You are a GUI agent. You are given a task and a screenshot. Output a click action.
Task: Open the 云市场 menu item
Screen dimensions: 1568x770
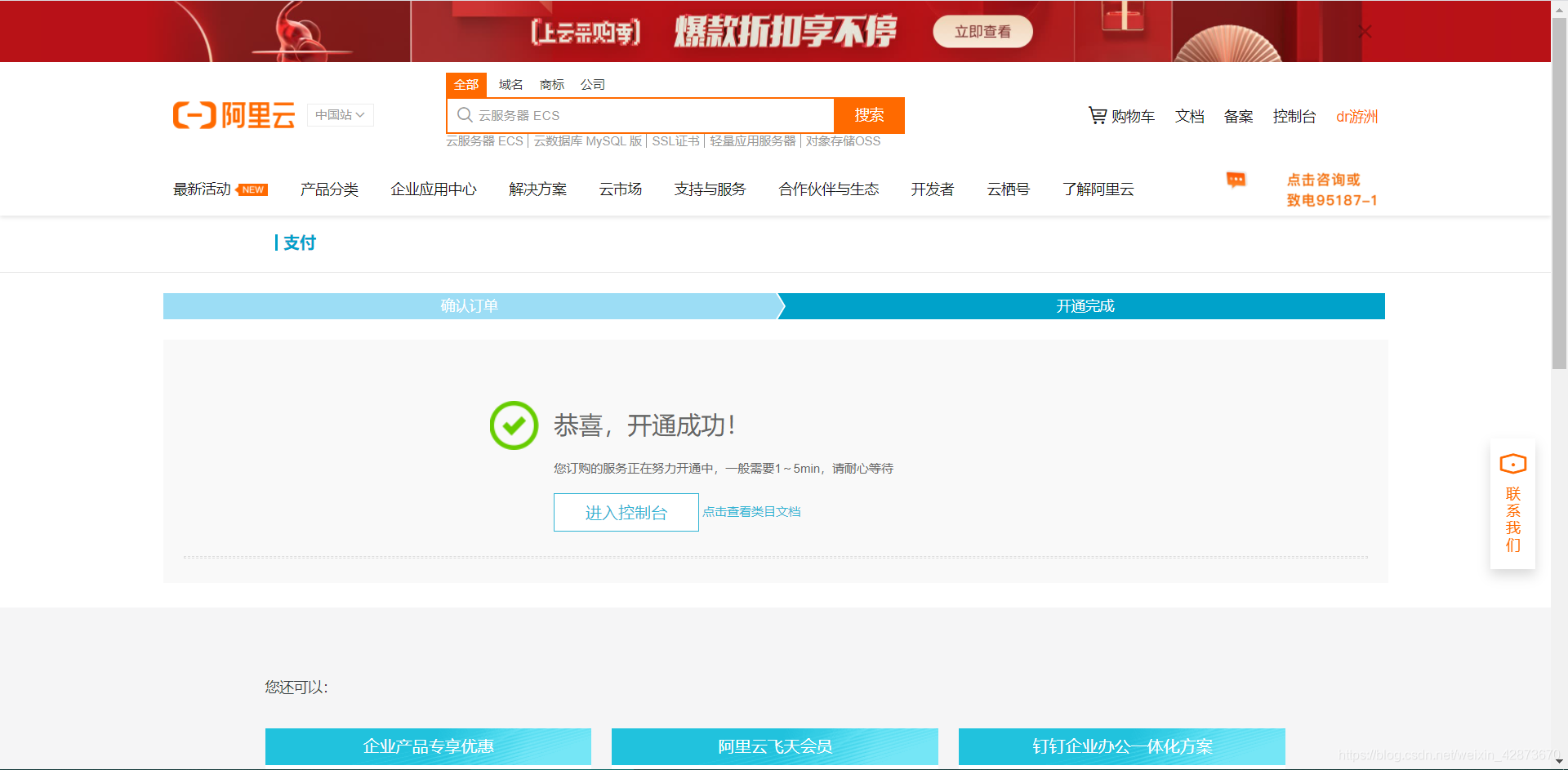pos(621,189)
